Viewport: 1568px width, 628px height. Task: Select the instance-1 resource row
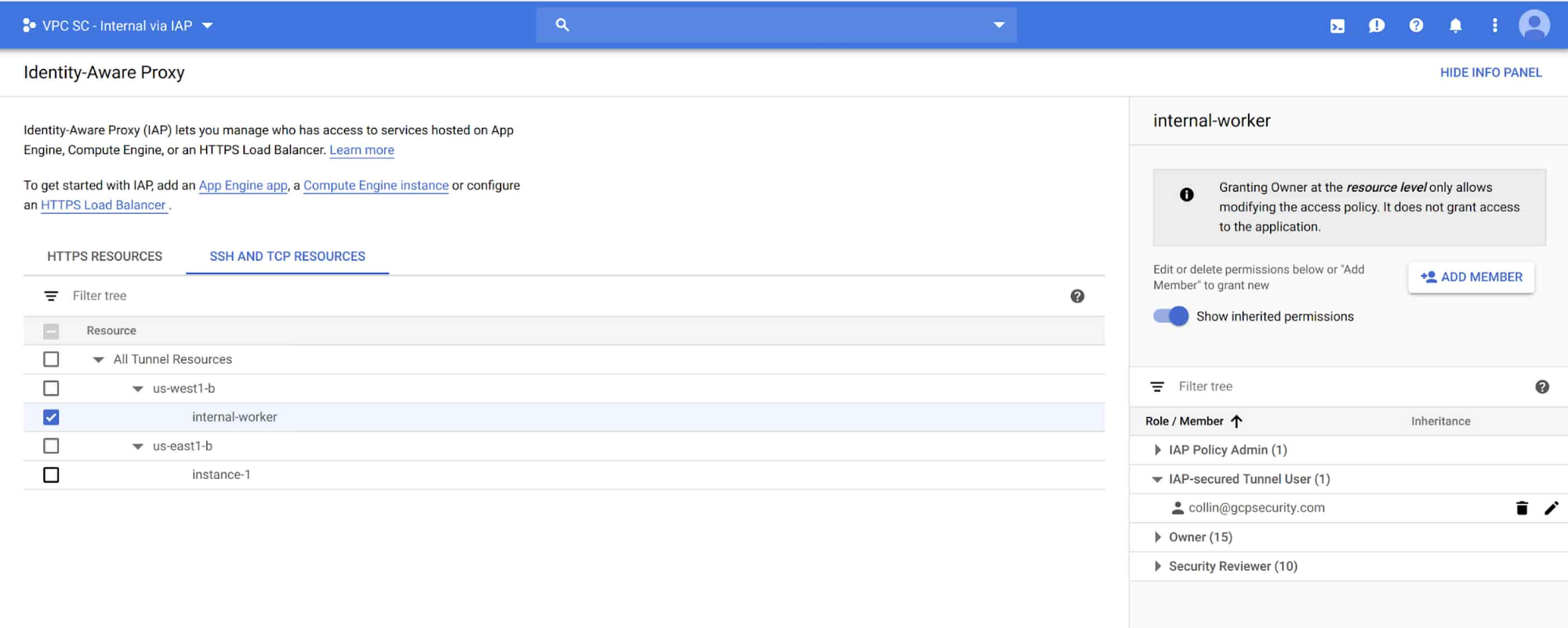(564, 475)
